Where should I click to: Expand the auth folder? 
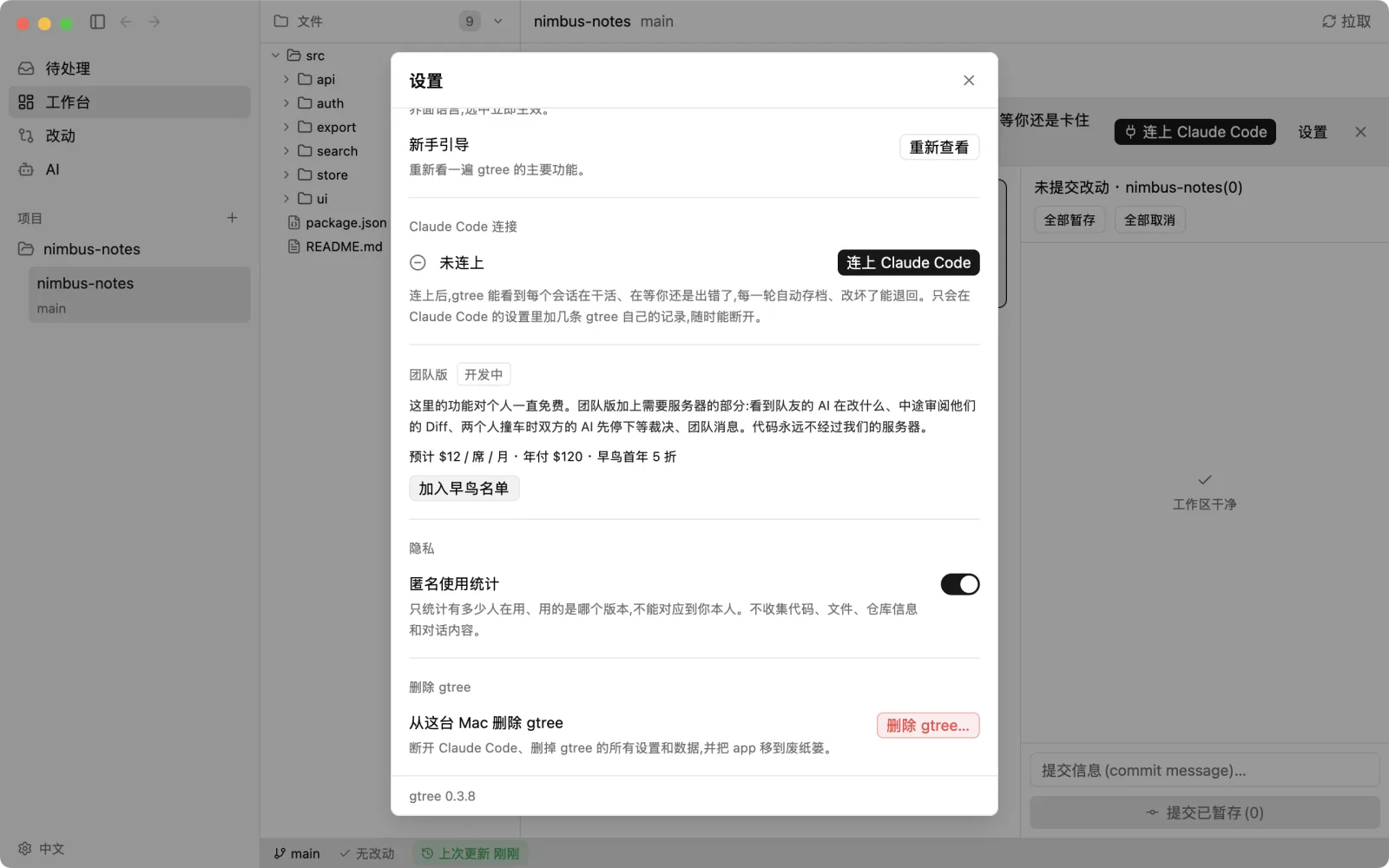[x=286, y=103]
